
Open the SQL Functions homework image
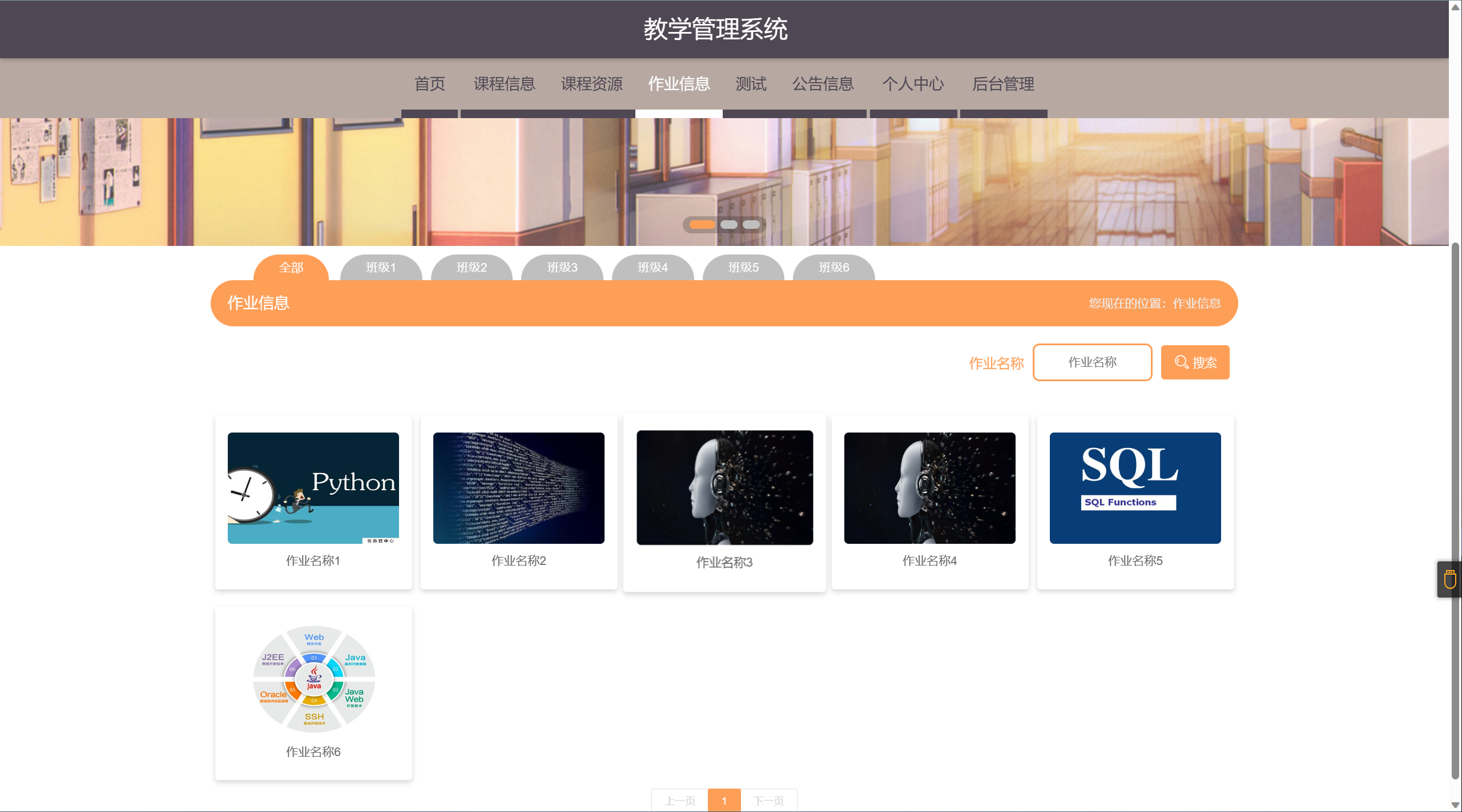(1134, 488)
